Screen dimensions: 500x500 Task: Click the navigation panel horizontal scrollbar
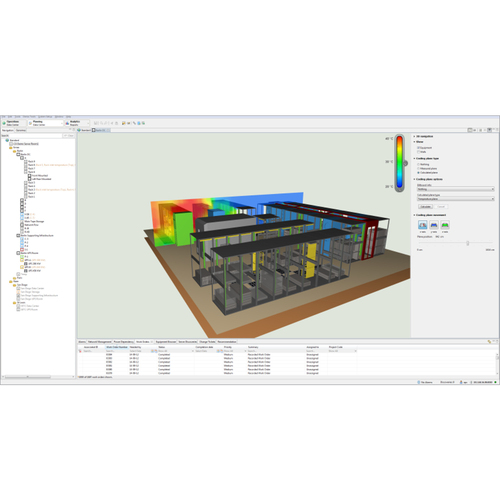coord(28,377)
